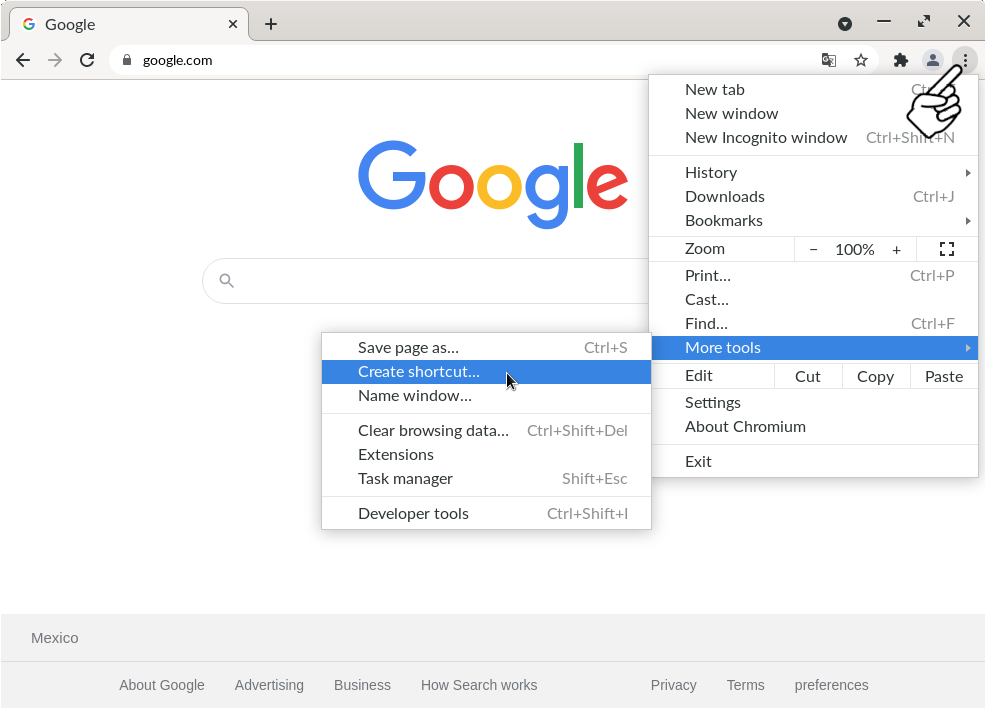985x708 pixels.
Task: Select Cast... menu entry
Action: tap(814, 300)
